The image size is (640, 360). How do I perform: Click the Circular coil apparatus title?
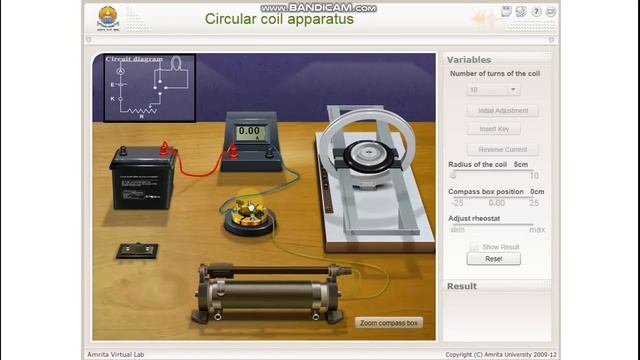coord(279,19)
